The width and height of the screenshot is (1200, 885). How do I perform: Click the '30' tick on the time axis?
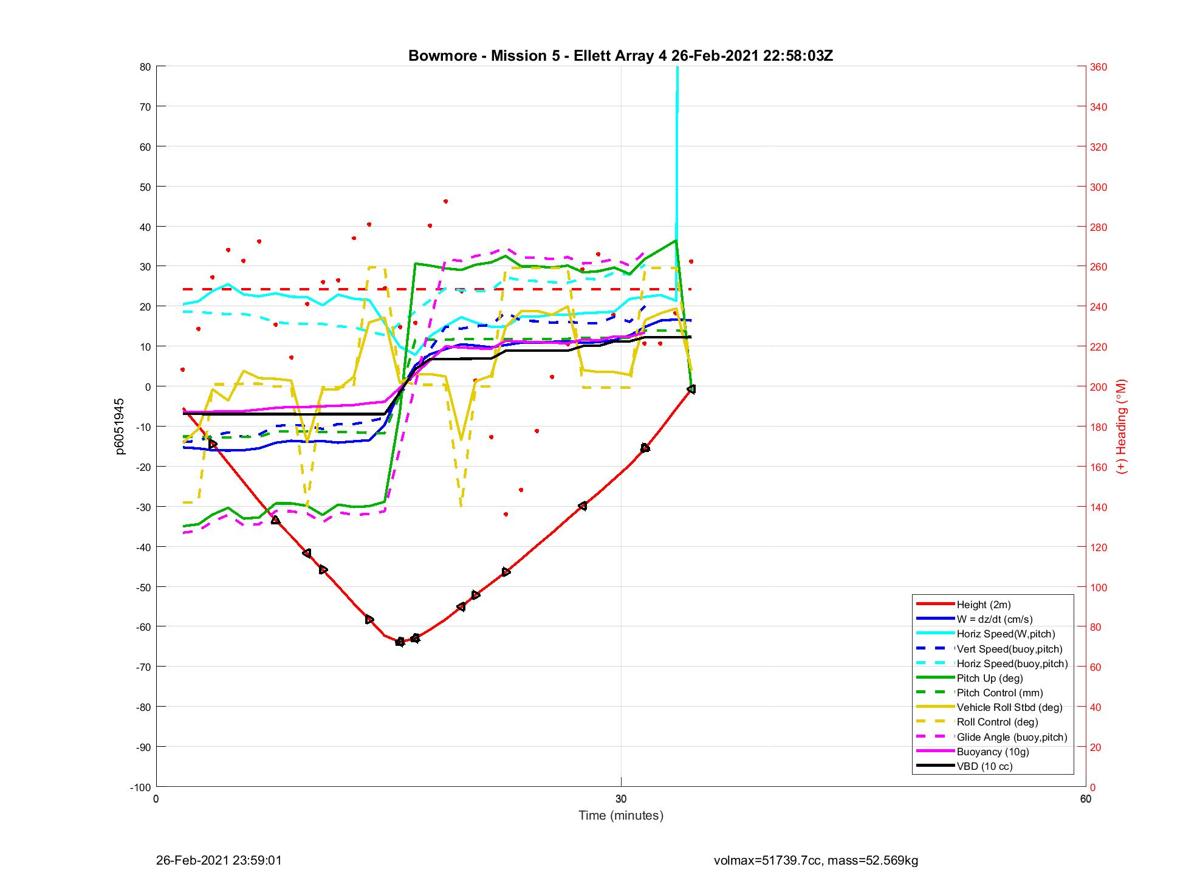[621, 799]
